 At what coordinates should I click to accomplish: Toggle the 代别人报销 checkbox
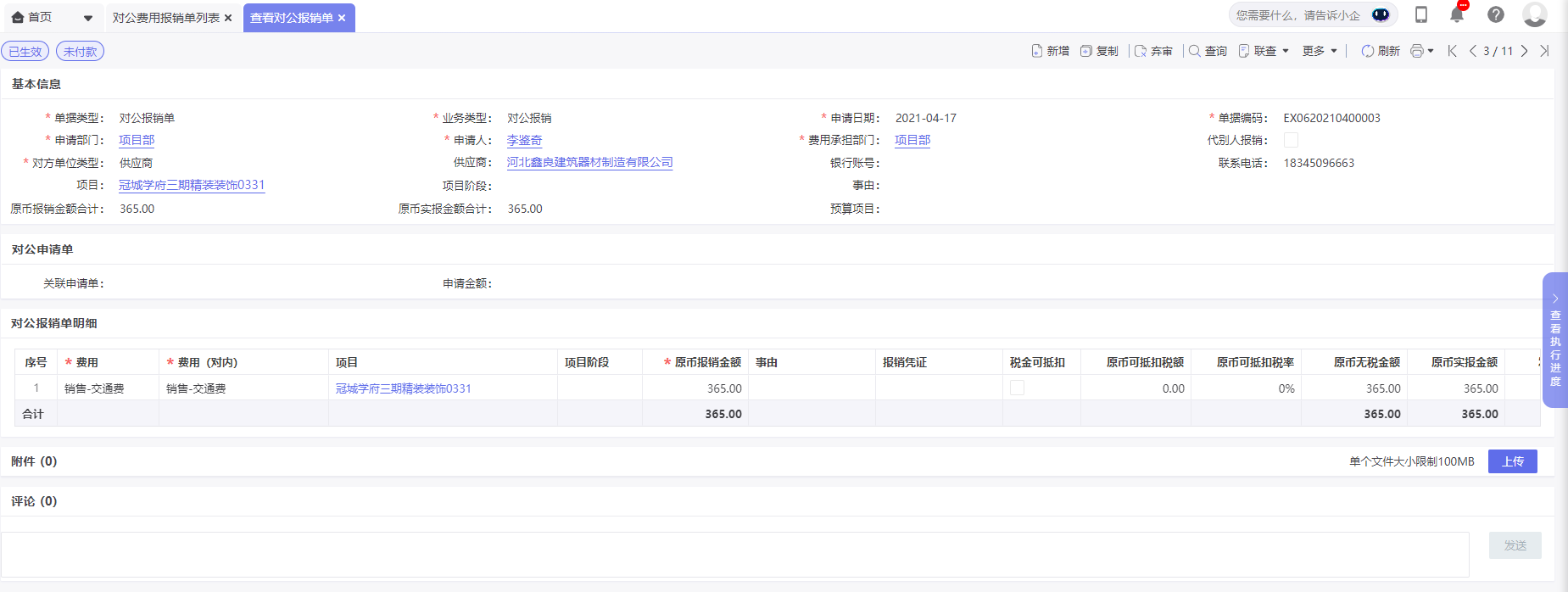pos(1291,140)
